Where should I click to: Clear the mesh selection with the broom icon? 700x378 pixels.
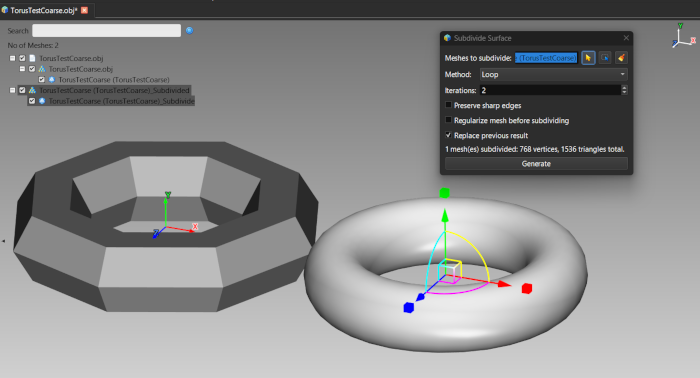621,58
